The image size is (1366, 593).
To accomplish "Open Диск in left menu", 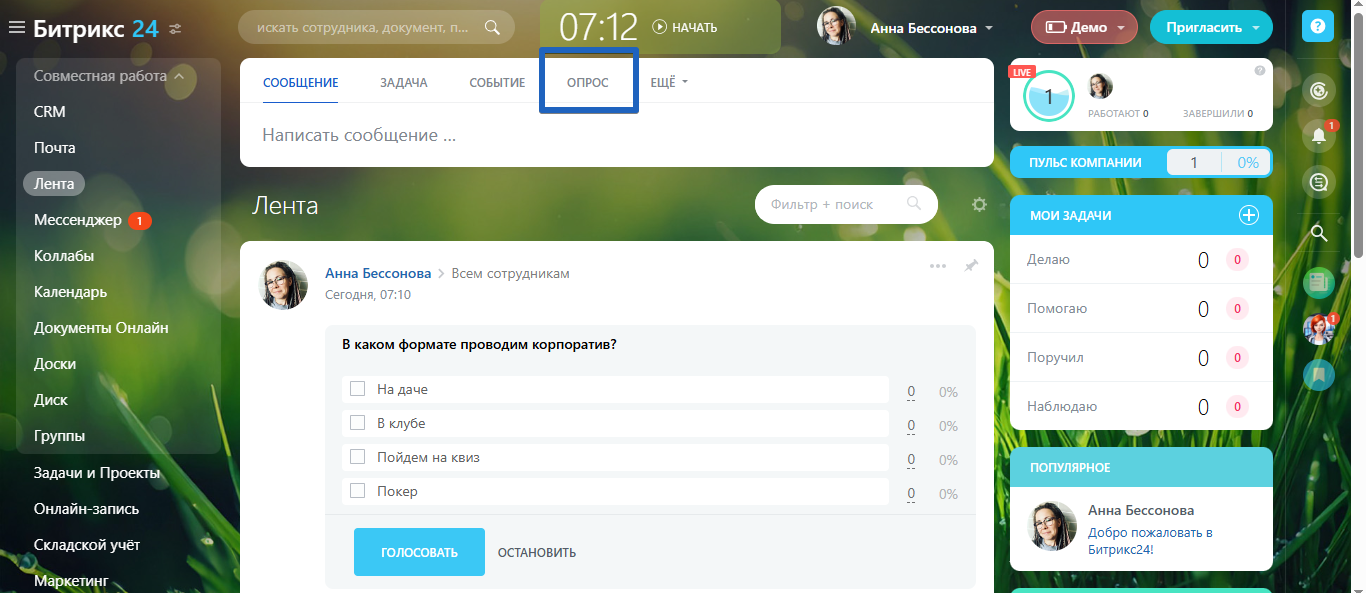I will tap(51, 400).
